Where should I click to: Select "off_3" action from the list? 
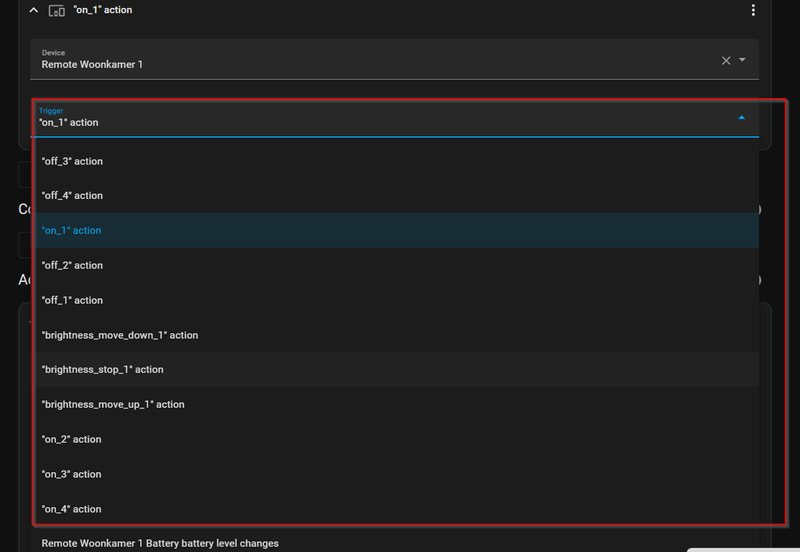click(x=396, y=161)
